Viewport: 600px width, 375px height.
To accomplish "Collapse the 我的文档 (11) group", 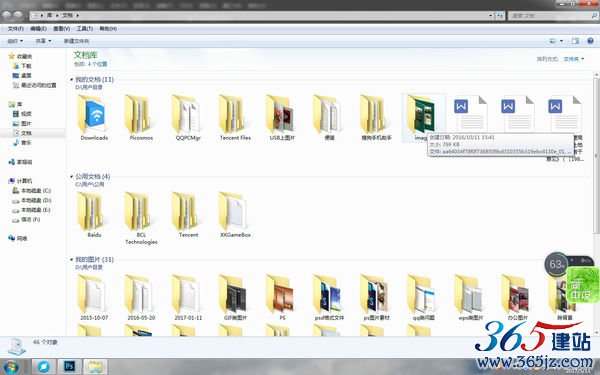I will (x=72, y=80).
